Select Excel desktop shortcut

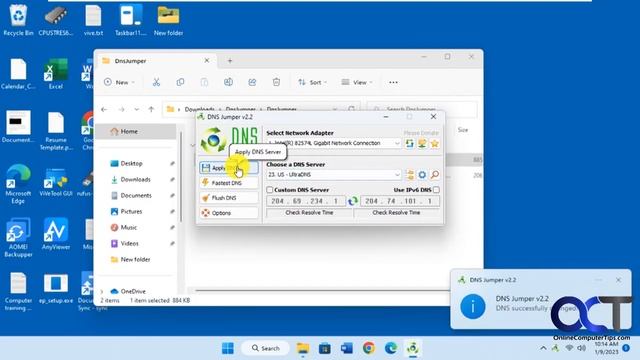click(56, 73)
